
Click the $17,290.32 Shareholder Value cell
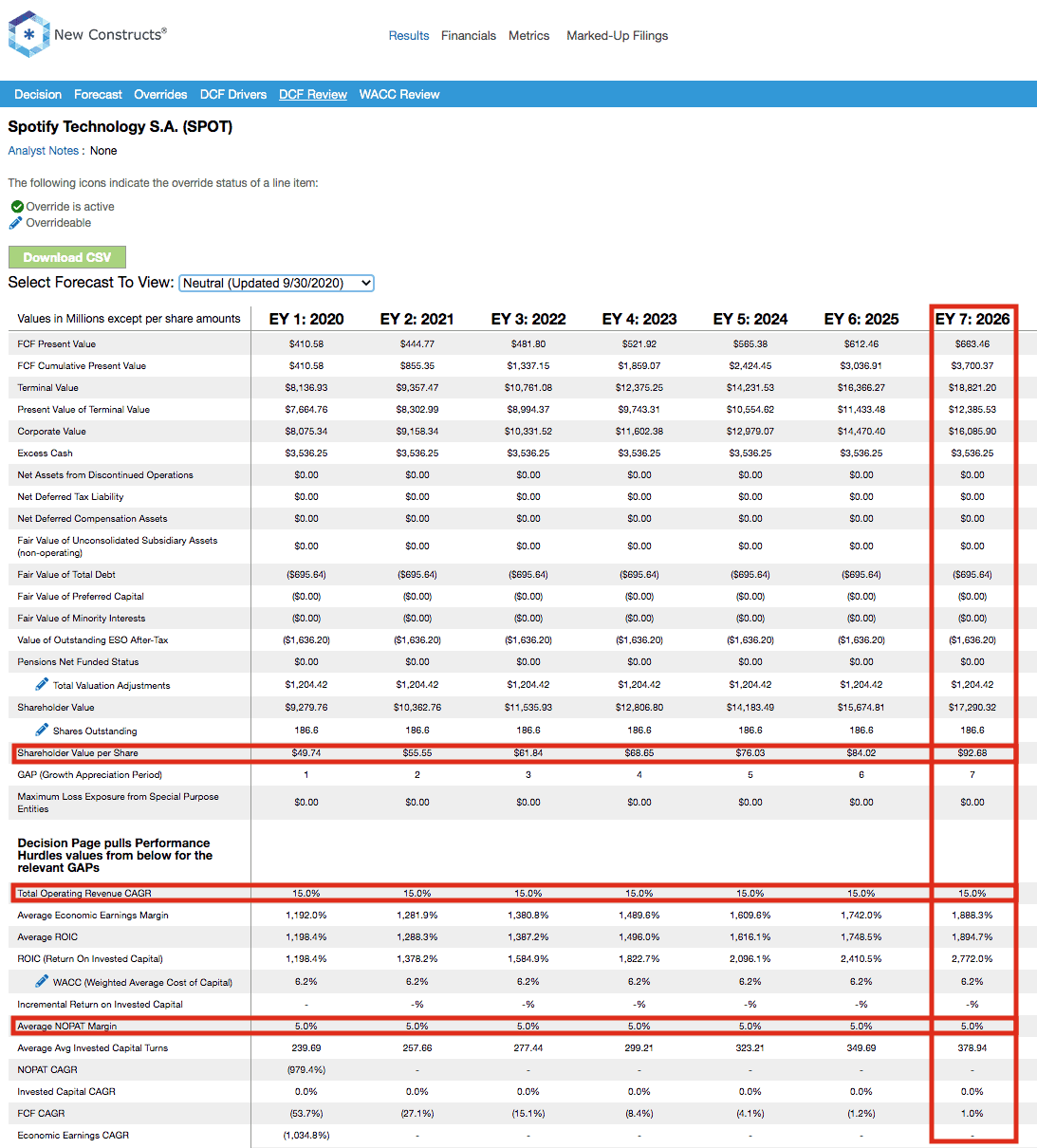coord(972,708)
